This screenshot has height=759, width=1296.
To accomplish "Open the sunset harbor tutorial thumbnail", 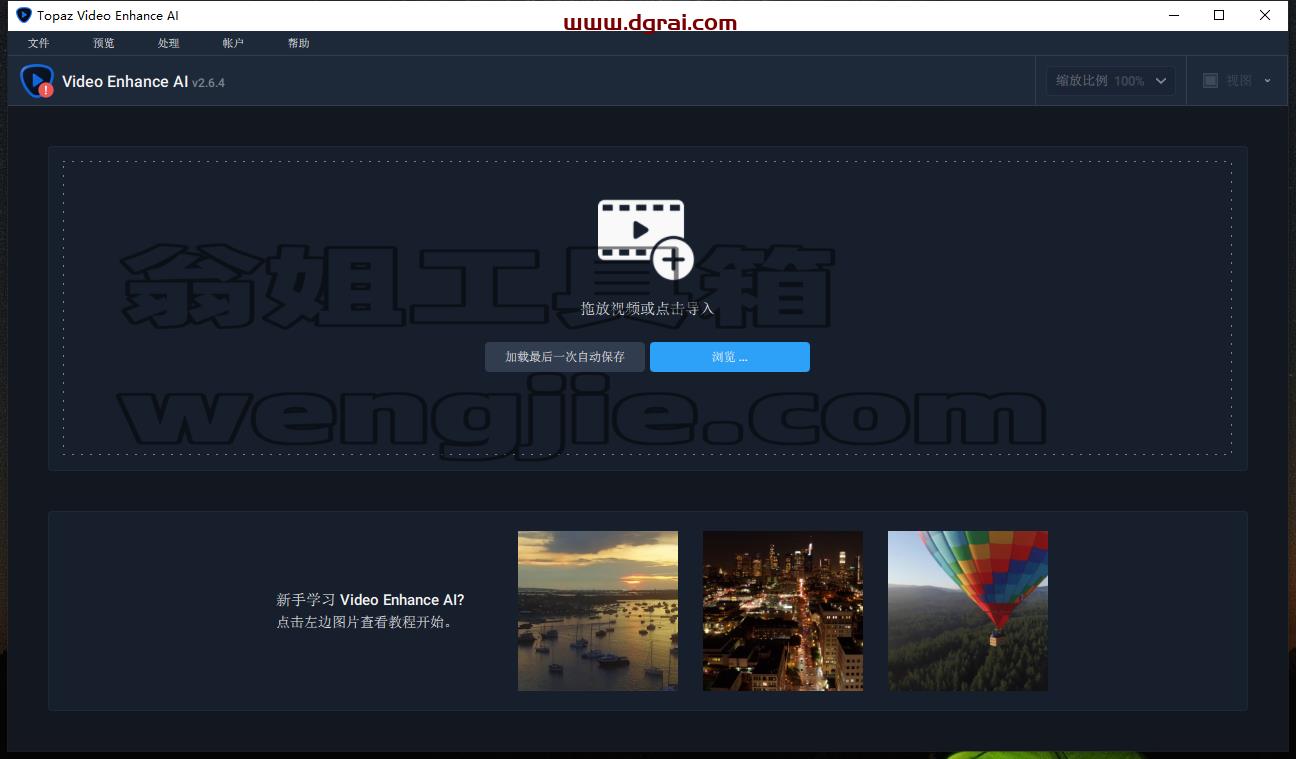I will click(x=598, y=611).
